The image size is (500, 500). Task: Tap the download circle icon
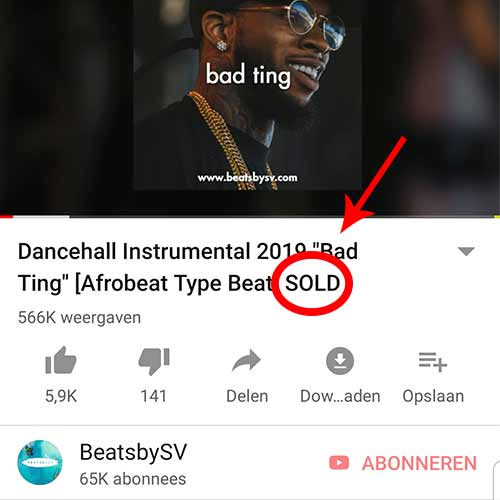coord(340,361)
